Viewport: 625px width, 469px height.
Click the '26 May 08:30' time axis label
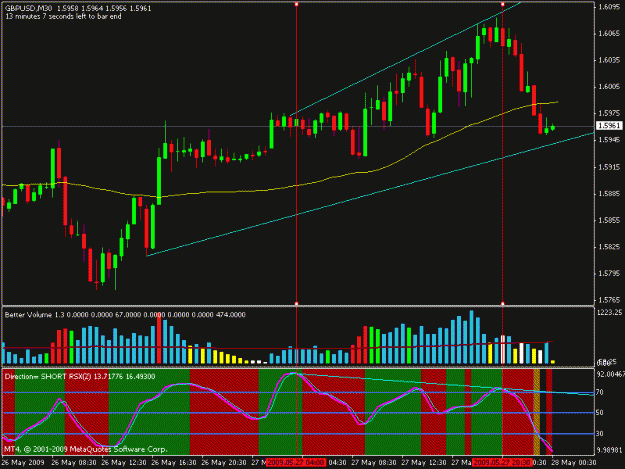point(74,463)
